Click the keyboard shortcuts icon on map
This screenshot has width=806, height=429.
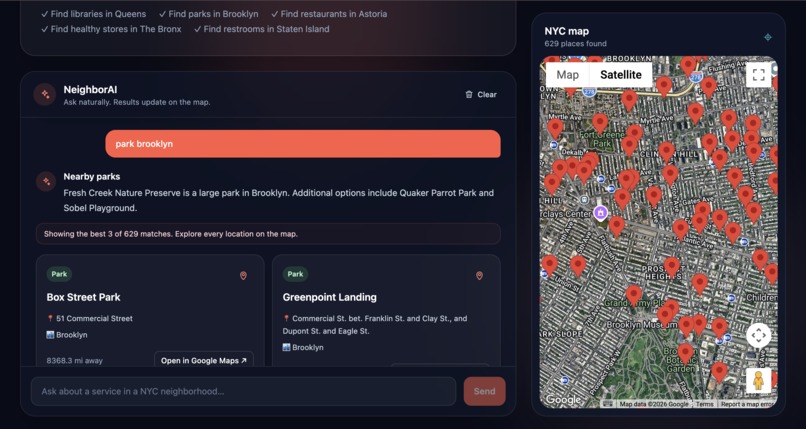[608, 404]
